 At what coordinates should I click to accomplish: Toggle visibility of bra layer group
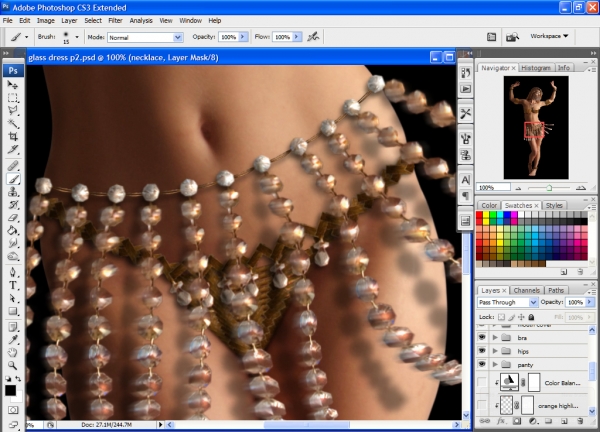click(x=482, y=337)
